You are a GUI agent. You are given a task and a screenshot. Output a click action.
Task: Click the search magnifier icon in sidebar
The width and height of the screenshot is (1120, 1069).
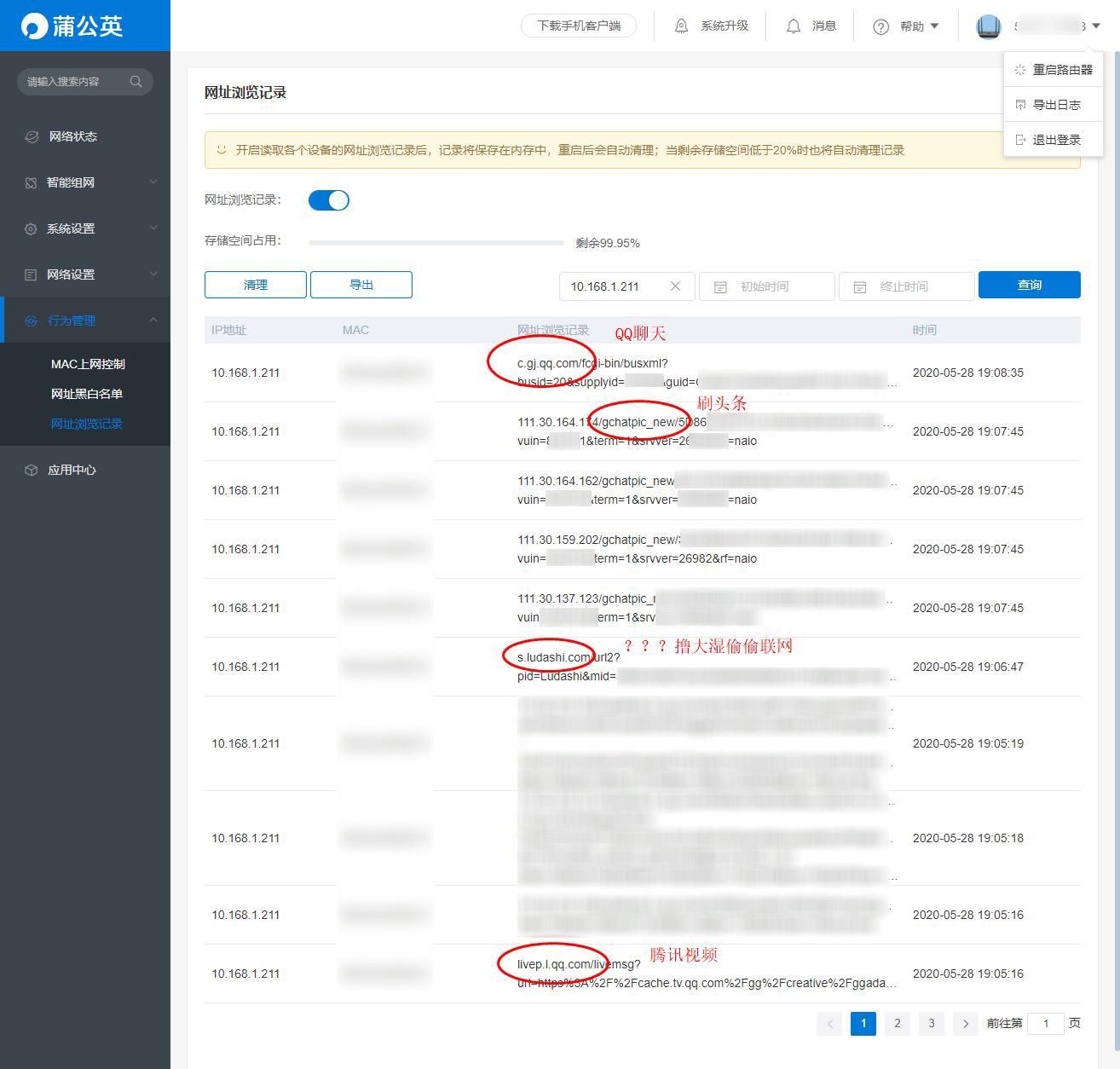tap(136, 82)
